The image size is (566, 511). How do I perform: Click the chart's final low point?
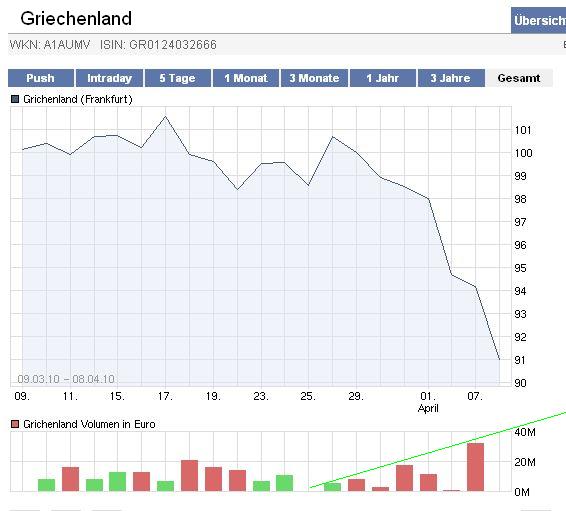(499, 359)
